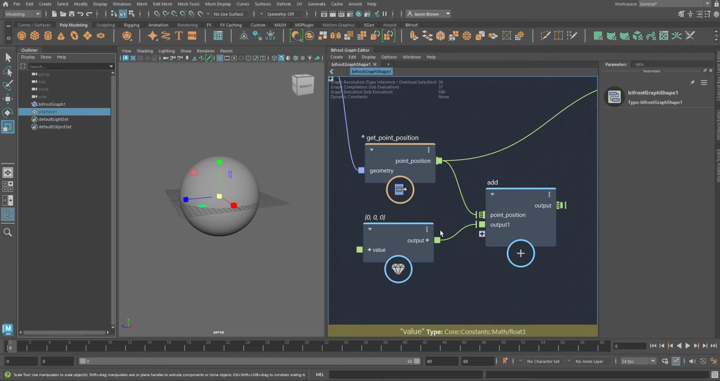Open the Parameters panel hamburger menu
Screen dimensions: 720x381
pyautogui.click(x=704, y=83)
